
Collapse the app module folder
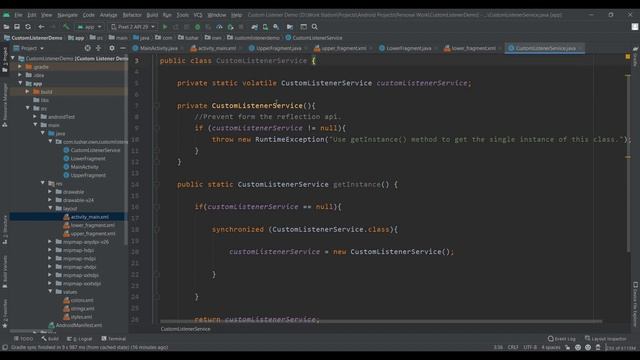click(x=20, y=83)
